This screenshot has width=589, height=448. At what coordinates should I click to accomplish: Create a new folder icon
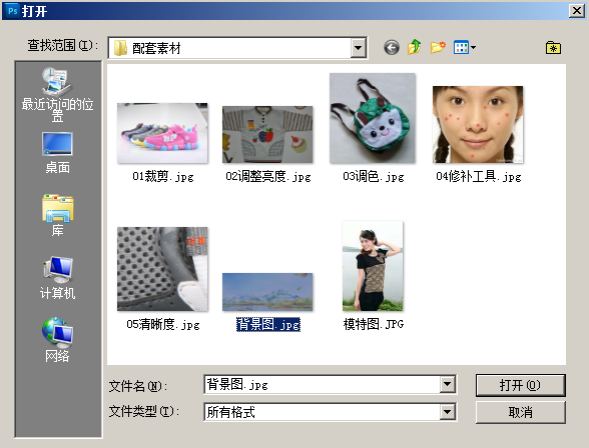coord(438,48)
